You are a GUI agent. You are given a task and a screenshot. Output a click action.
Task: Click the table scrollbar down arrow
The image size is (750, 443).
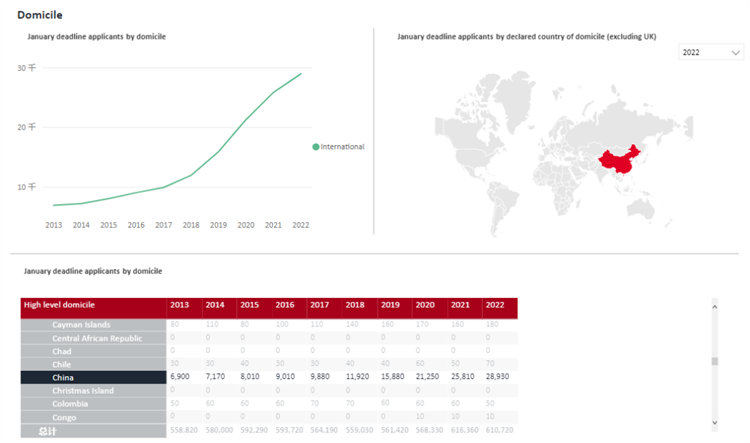[713, 423]
